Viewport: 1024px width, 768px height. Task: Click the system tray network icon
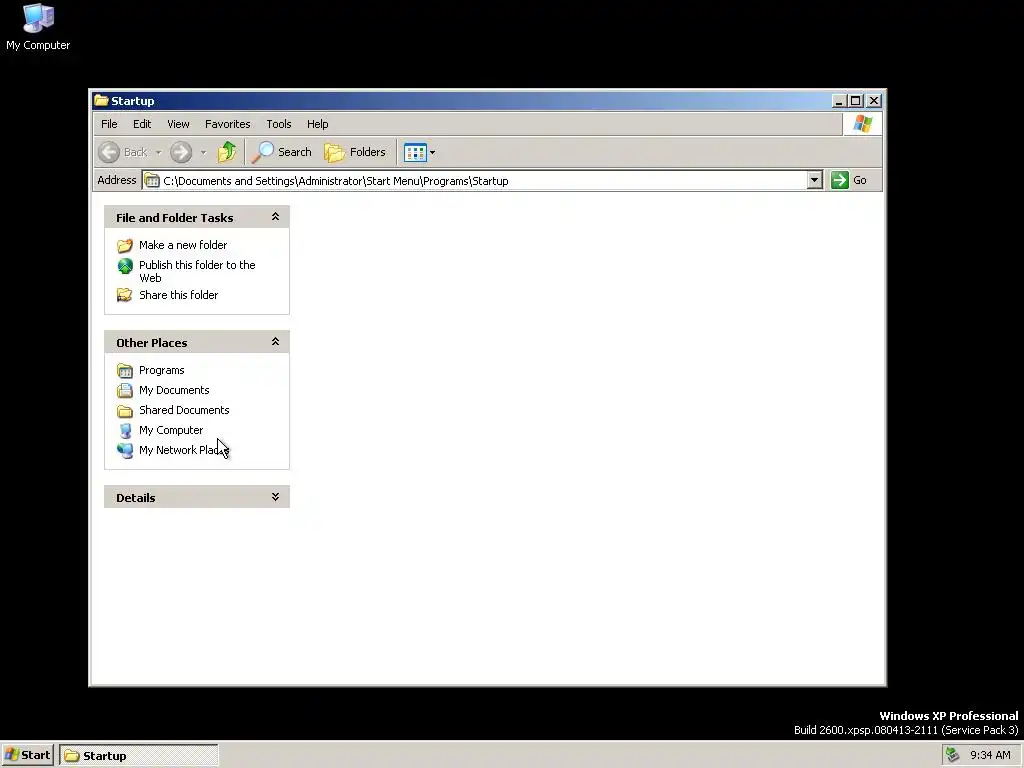(952, 755)
